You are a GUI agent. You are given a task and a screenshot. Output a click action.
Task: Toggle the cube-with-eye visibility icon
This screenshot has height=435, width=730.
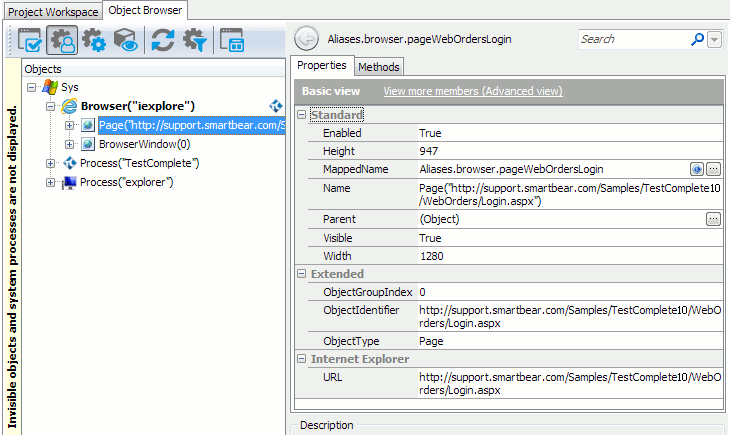(126, 40)
